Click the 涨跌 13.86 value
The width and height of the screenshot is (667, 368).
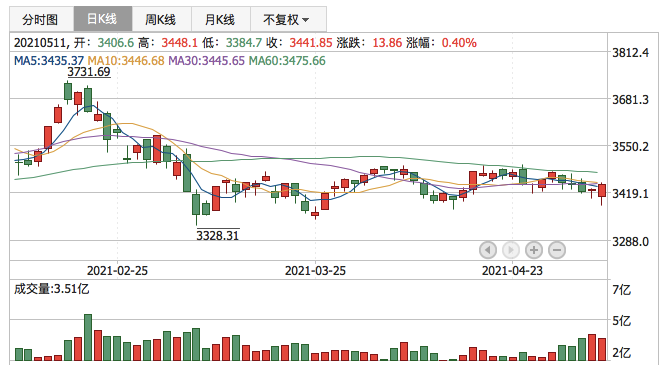pos(387,43)
